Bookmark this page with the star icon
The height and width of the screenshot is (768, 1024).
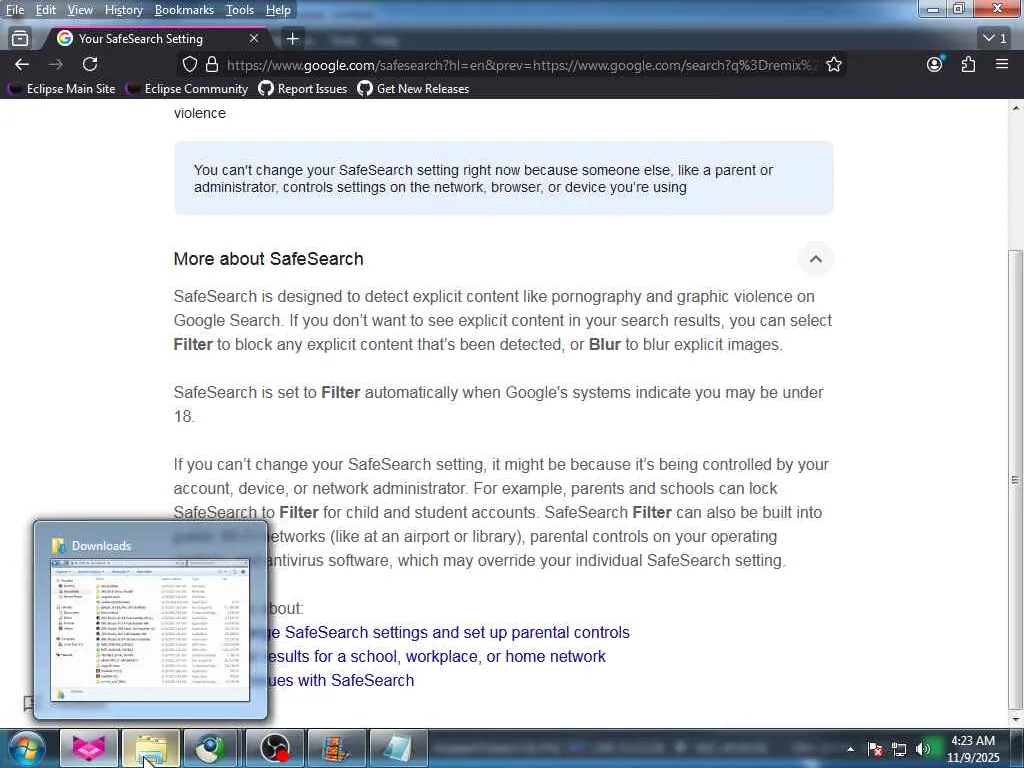point(833,65)
